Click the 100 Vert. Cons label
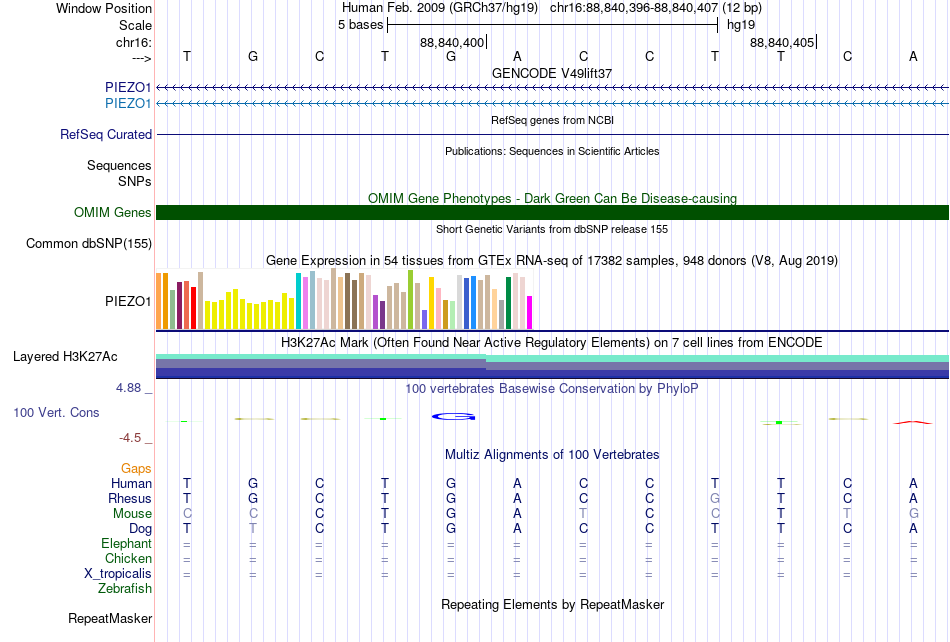 point(56,412)
